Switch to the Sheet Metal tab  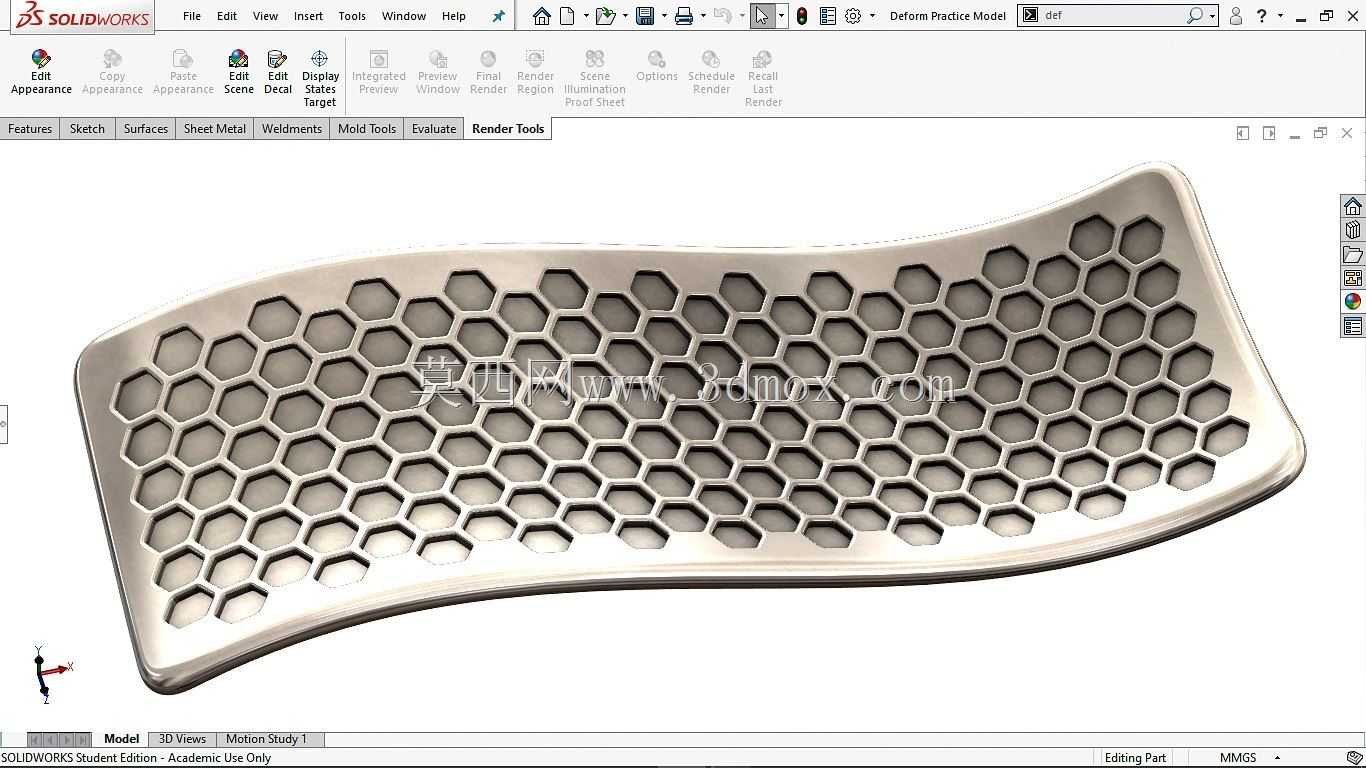click(215, 129)
